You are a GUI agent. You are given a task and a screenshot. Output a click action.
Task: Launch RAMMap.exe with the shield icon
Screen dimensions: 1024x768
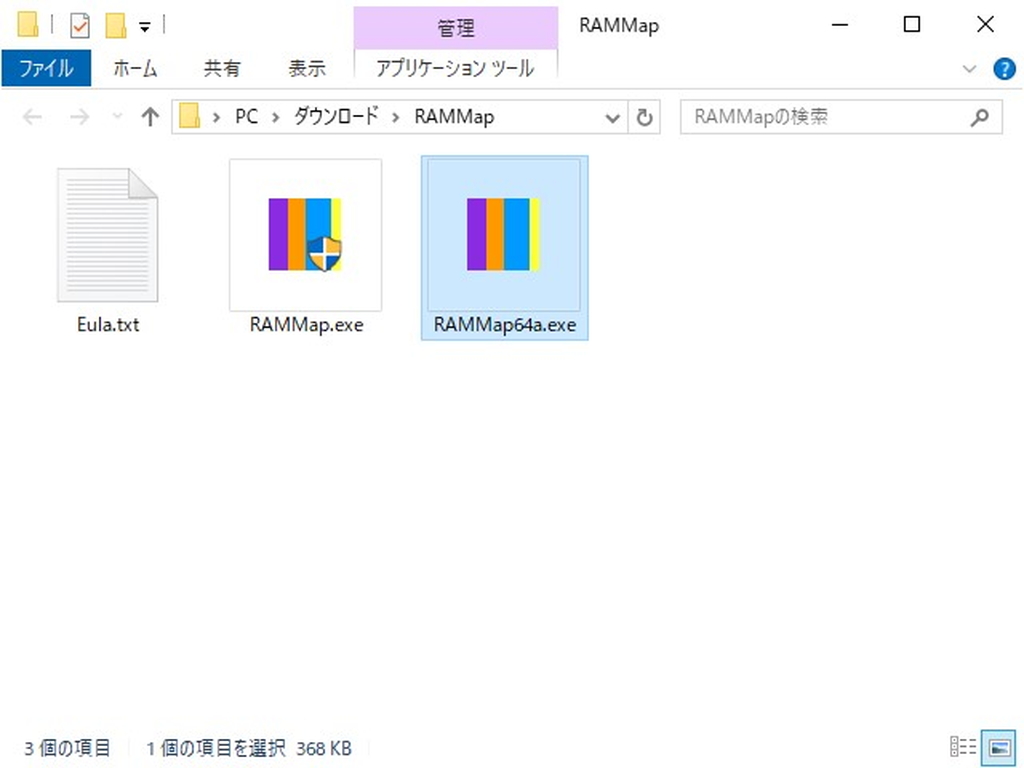305,237
